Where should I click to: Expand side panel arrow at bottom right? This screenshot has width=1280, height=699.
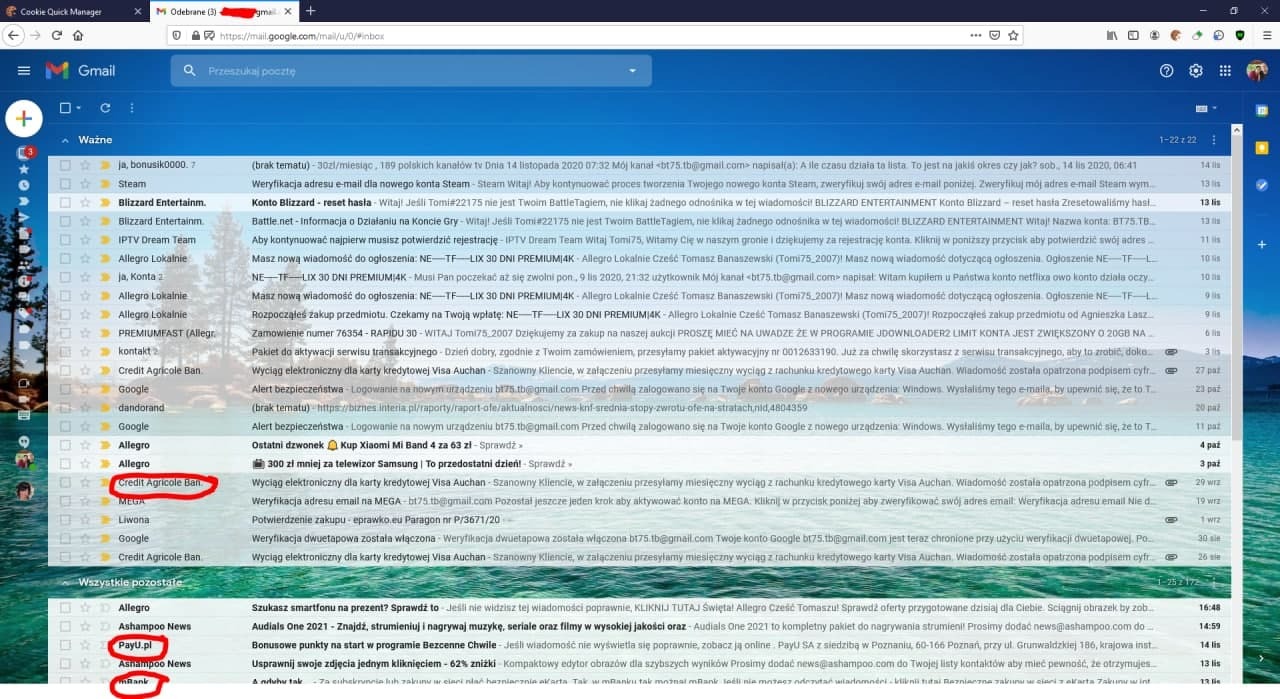tap(1262, 658)
